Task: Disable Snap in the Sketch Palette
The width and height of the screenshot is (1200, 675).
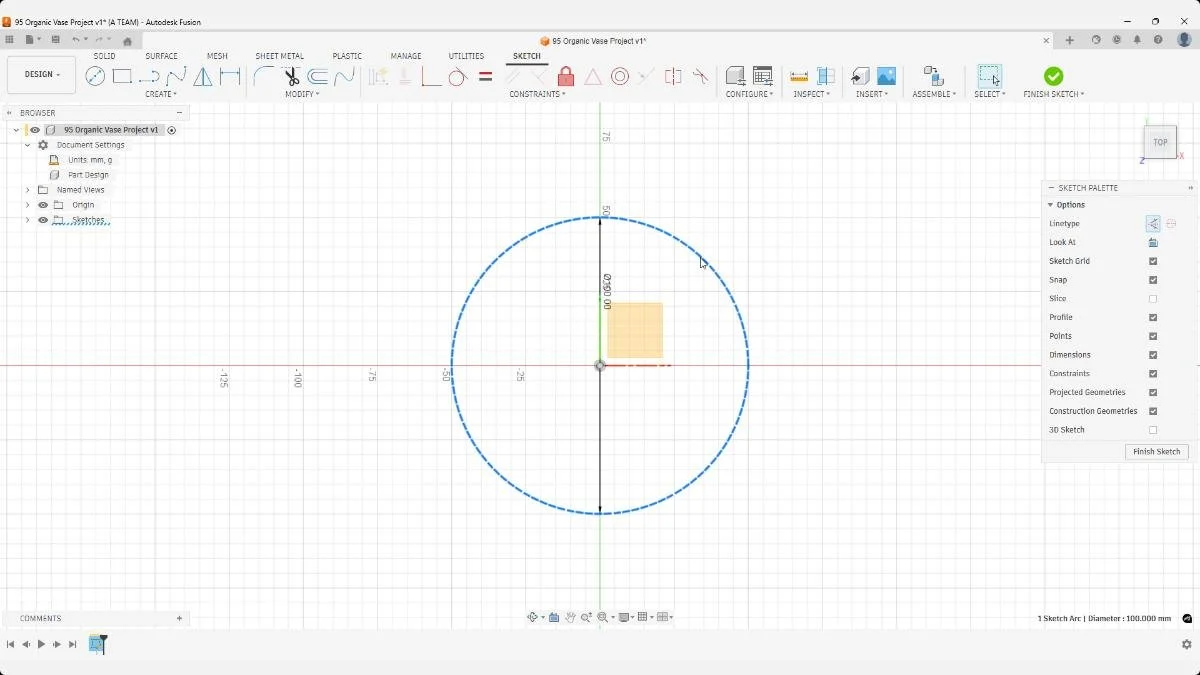Action: coord(1152,279)
